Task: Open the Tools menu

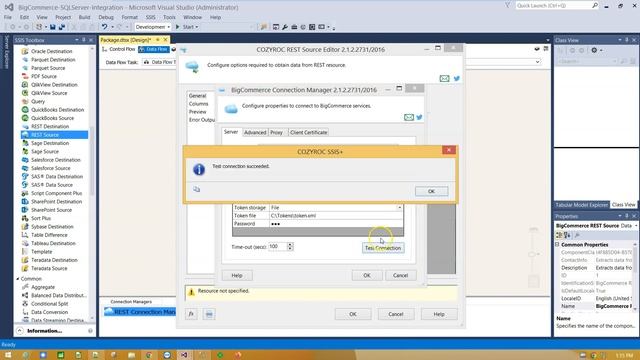Action: point(169,17)
